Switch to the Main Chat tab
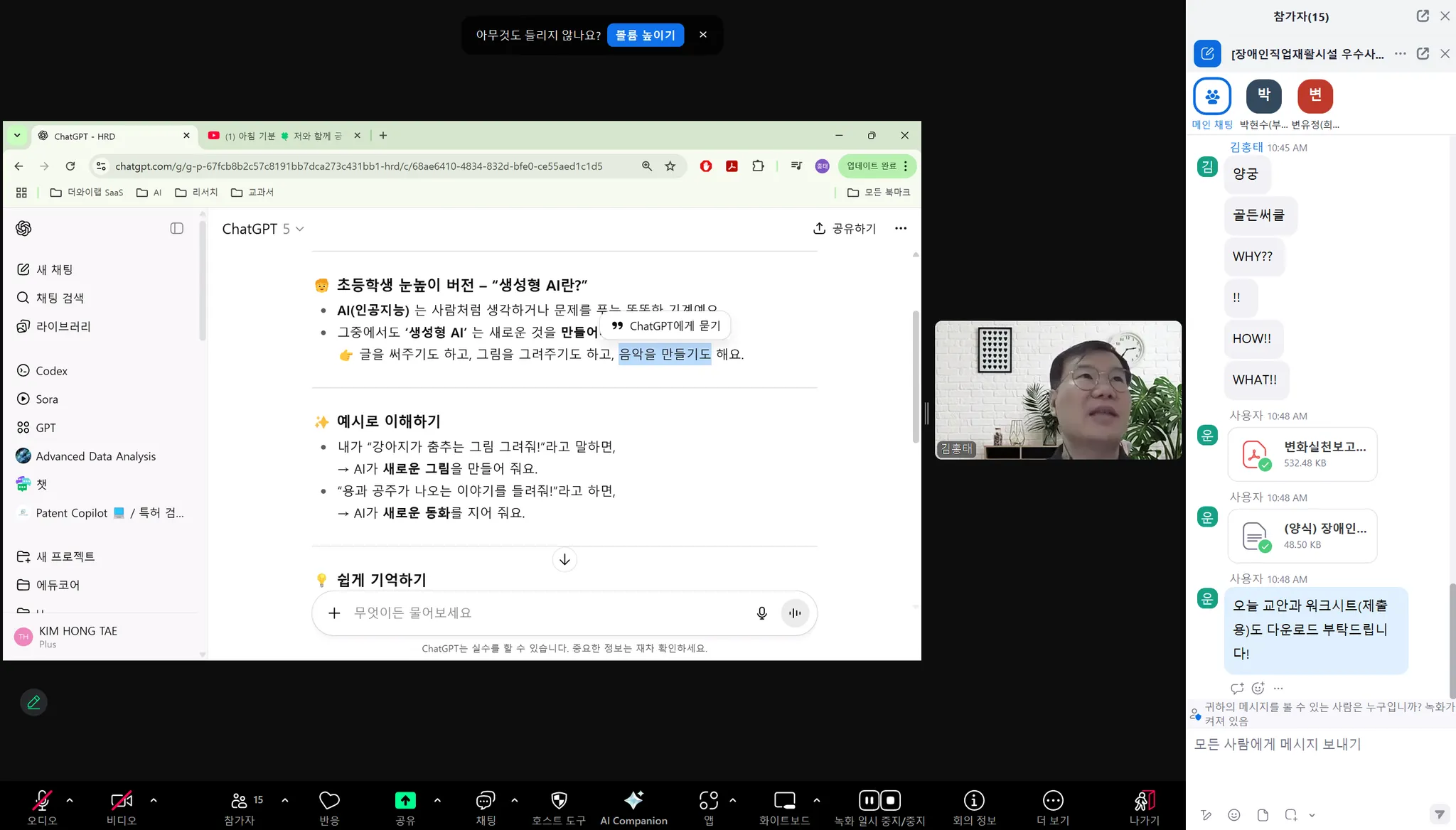The width and height of the screenshot is (1456, 830). [x=1212, y=97]
